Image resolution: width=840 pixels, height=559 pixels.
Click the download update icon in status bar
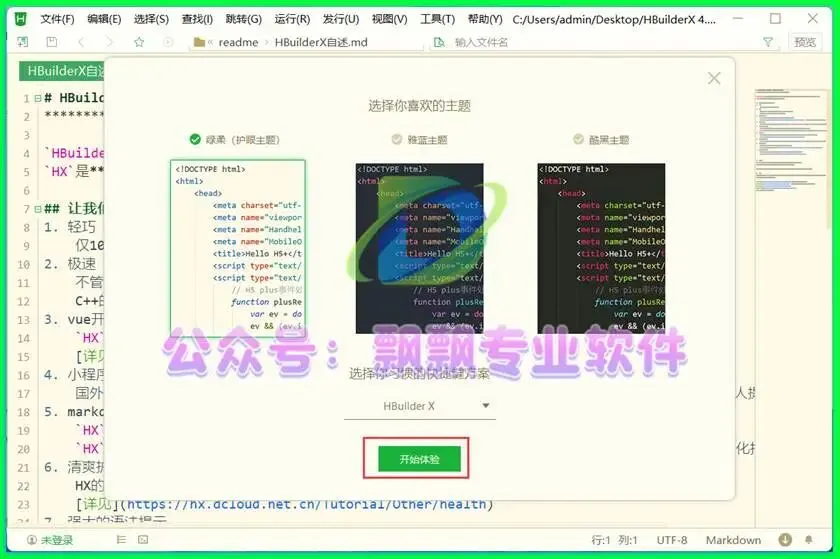(x=785, y=539)
